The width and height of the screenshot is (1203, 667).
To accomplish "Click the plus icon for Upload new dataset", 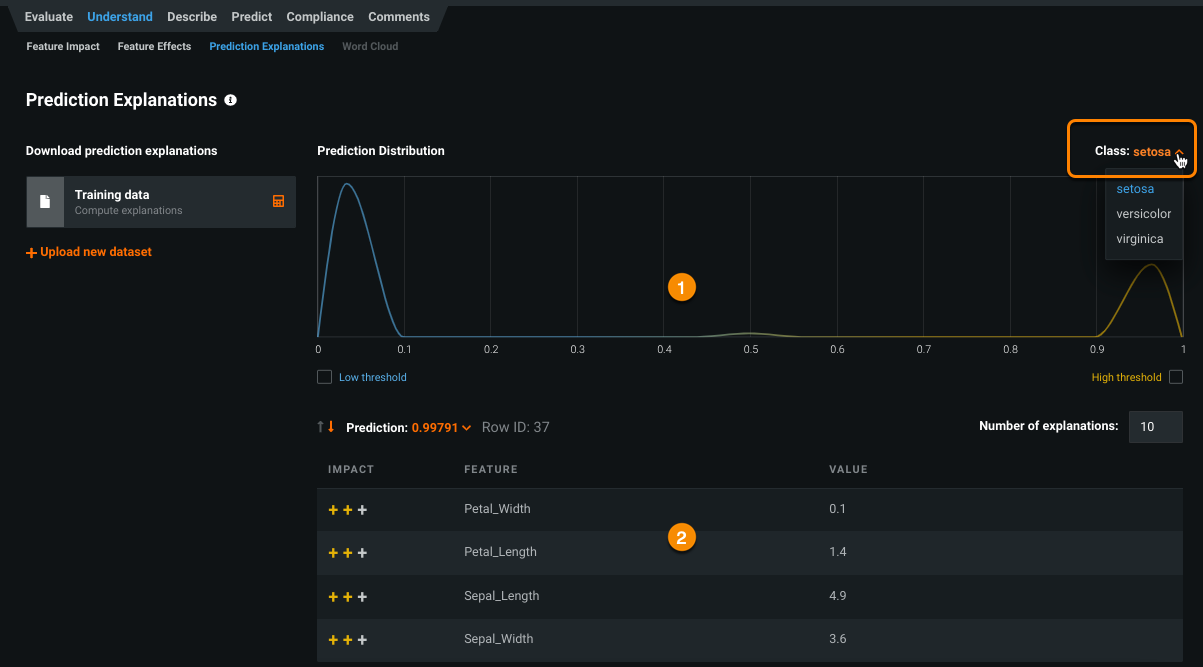I will click(x=31, y=252).
